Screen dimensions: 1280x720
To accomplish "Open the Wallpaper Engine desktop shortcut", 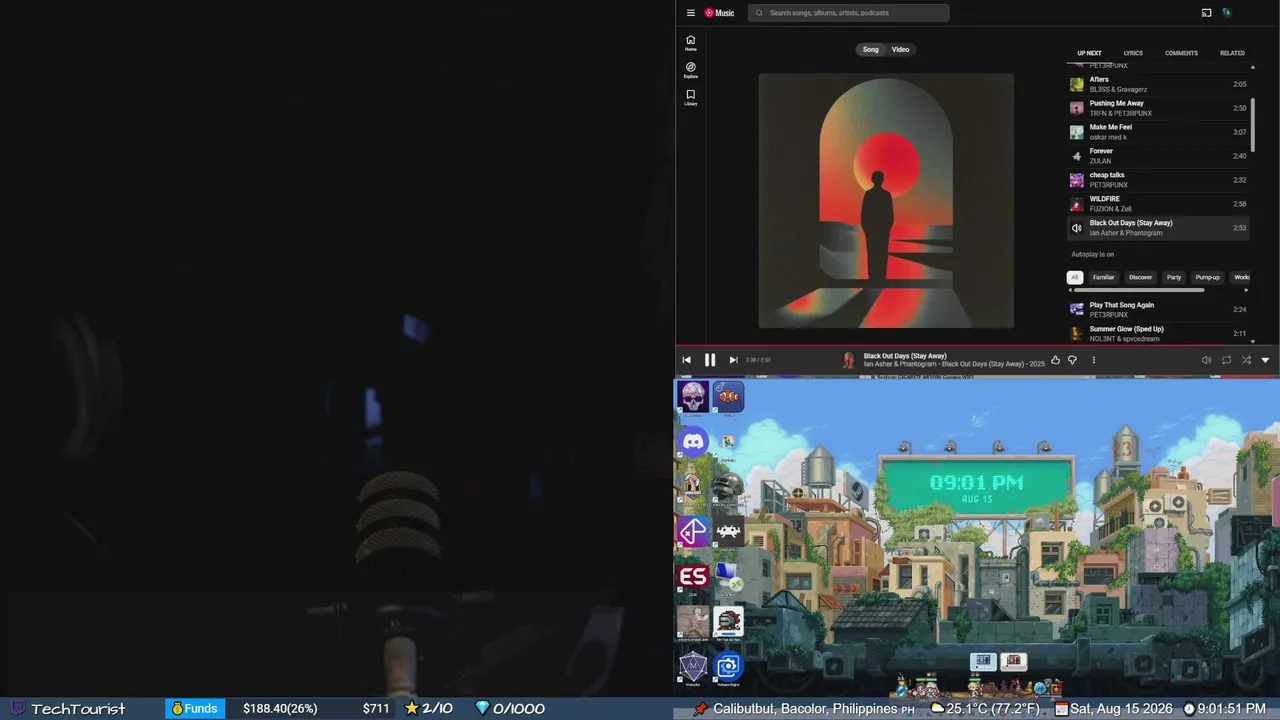I will [x=728, y=667].
